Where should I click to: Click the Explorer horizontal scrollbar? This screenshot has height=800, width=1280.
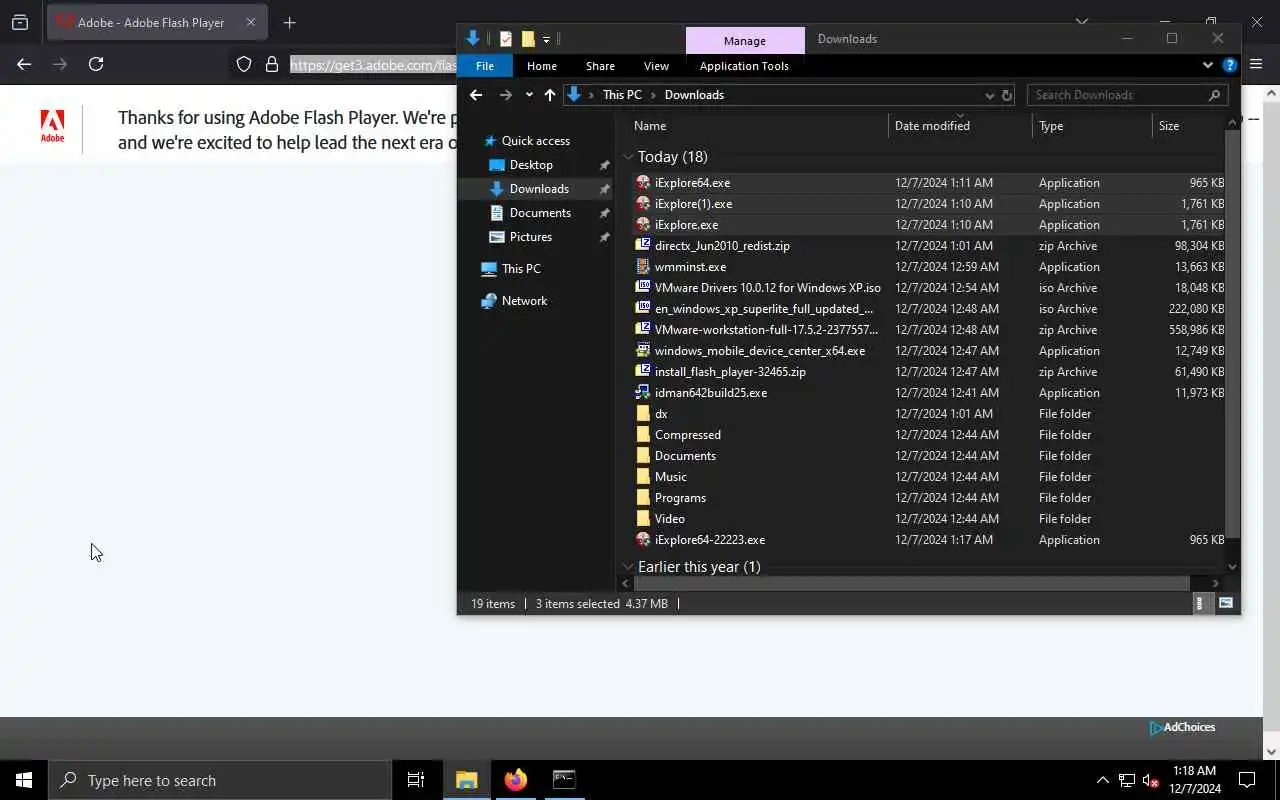pos(910,583)
